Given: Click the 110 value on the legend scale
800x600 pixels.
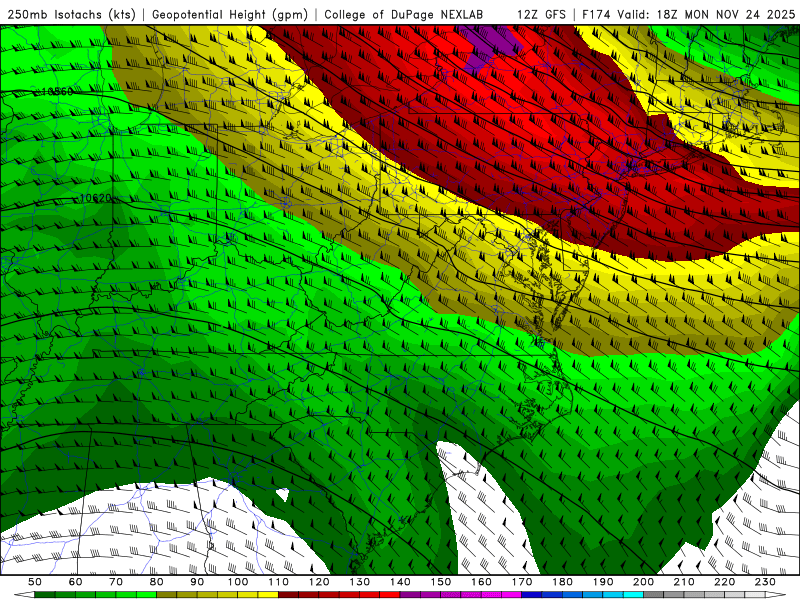Looking at the screenshot, I should coord(279,582).
